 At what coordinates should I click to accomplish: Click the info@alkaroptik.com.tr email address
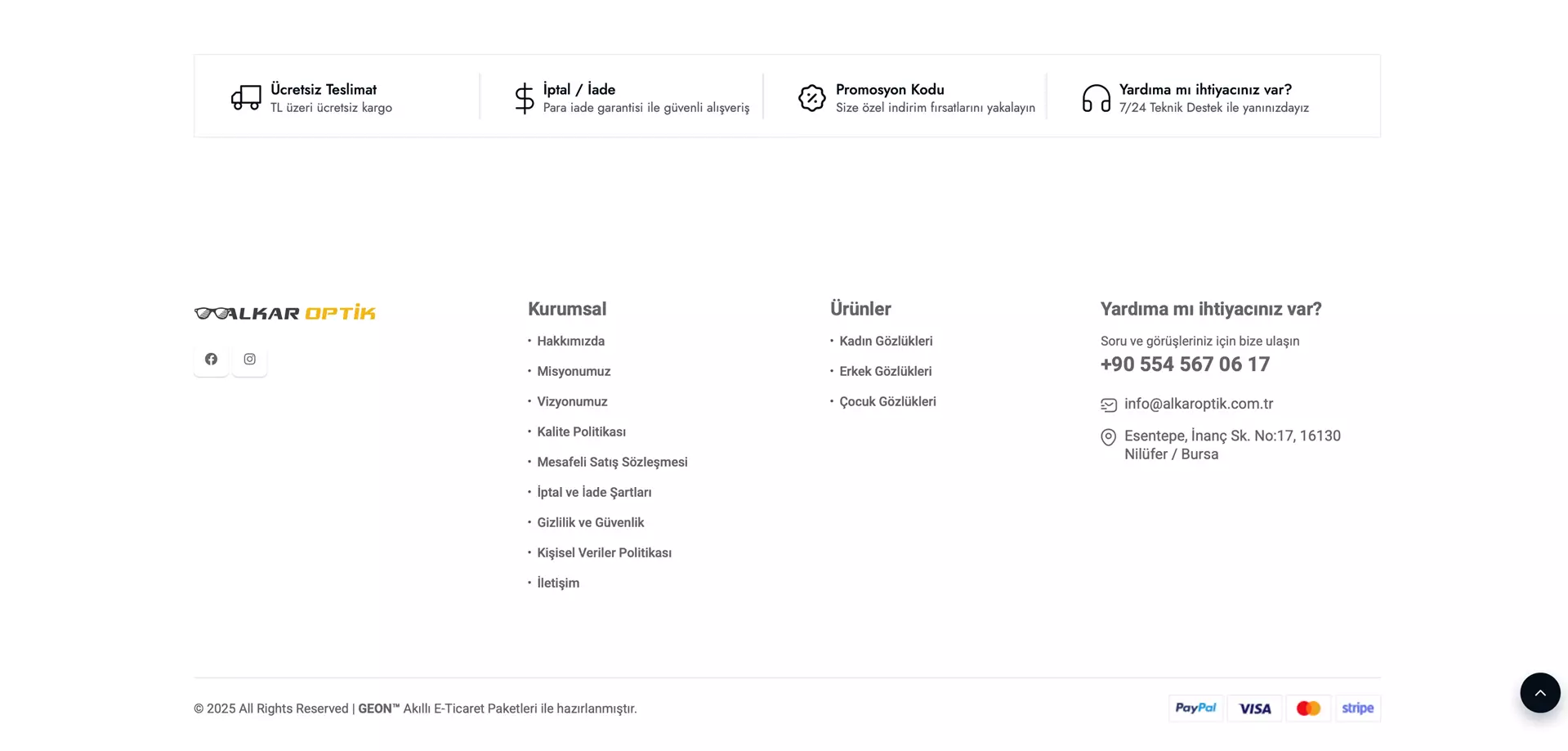pyautogui.click(x=1198, y=404)
